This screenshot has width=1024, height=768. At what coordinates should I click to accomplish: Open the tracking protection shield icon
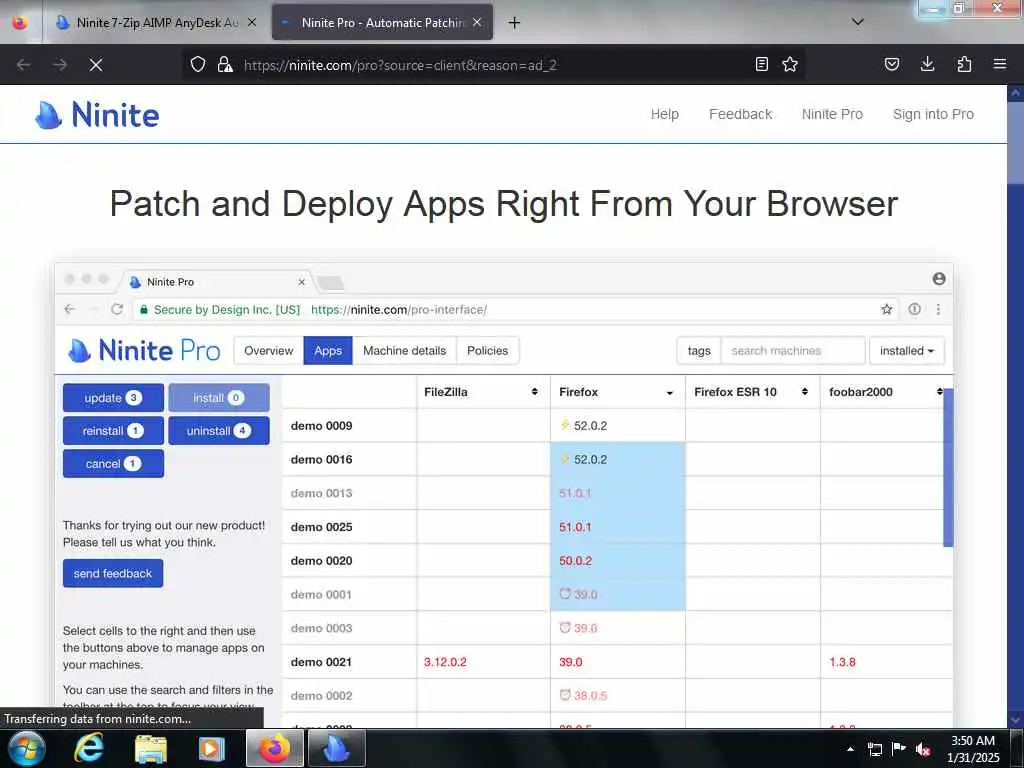198,64
